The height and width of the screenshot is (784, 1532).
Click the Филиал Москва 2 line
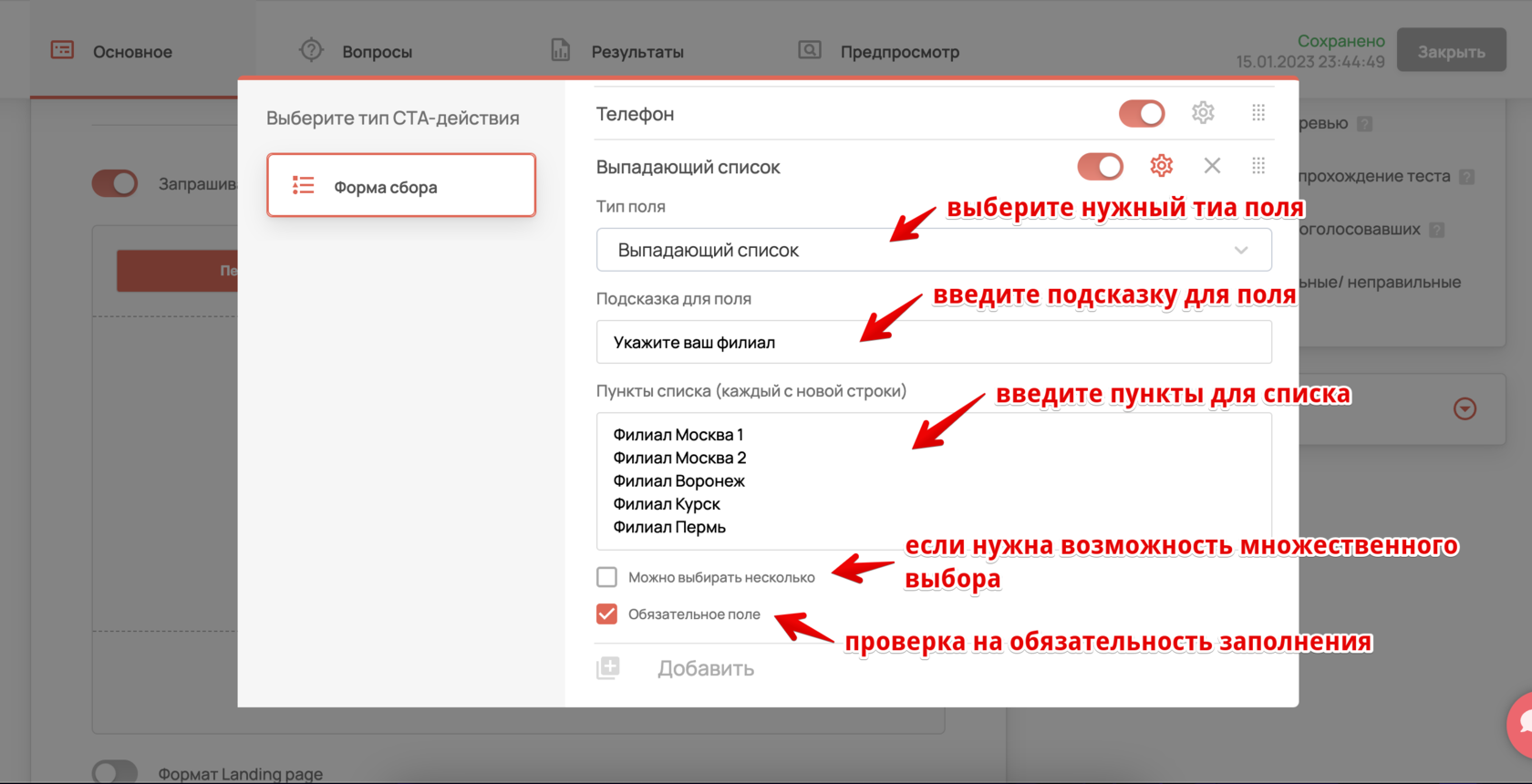[x=679, y=458]
